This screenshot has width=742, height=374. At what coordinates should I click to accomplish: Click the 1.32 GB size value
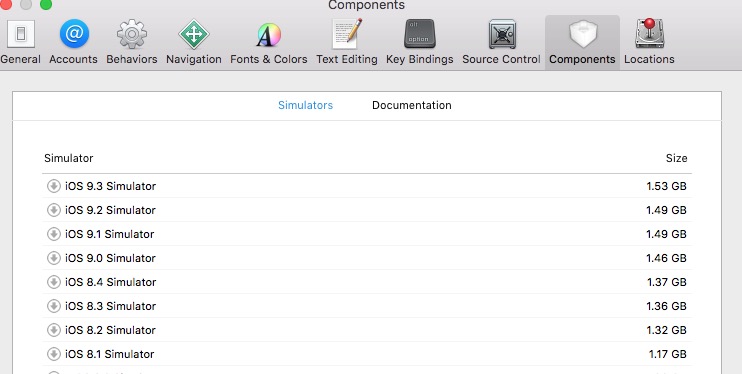tap(666, 330)
